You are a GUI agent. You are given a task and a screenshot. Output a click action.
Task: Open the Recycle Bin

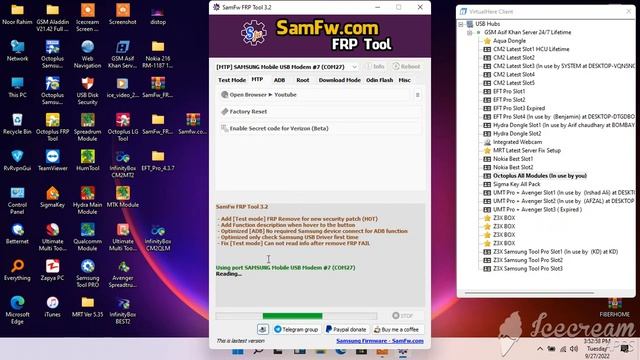pos(17,124)
